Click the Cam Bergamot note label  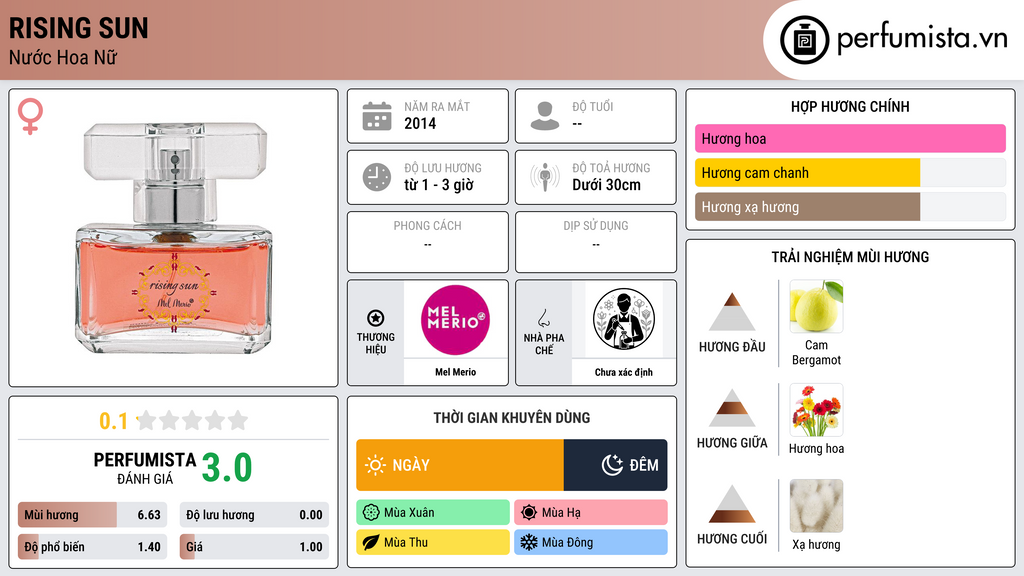click(x=816, y=353)
